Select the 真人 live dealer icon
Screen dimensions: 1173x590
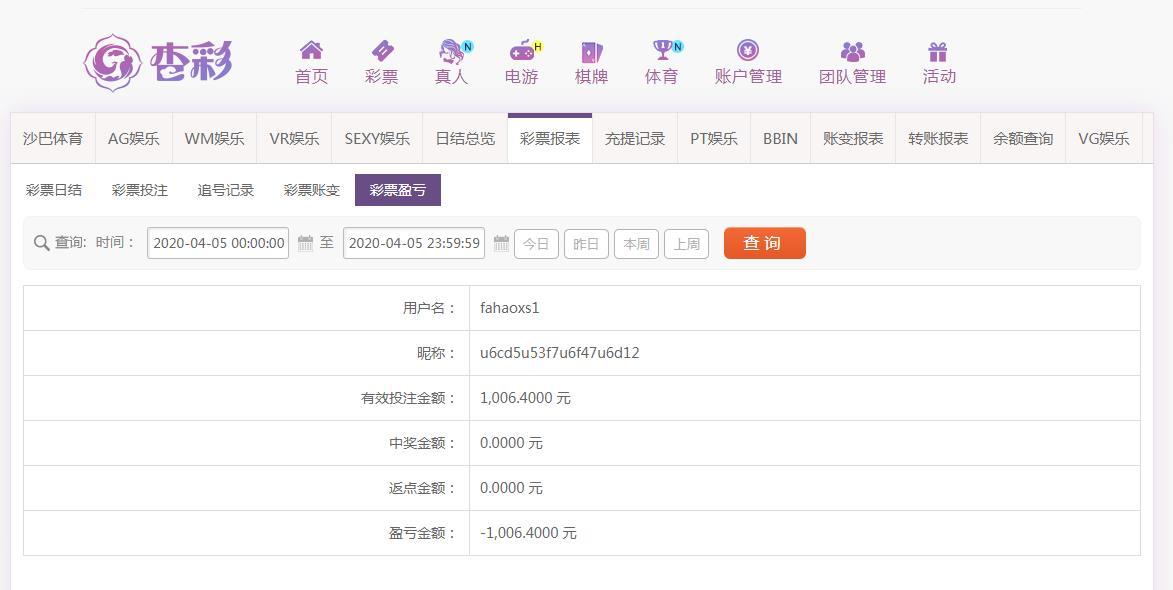451,51
